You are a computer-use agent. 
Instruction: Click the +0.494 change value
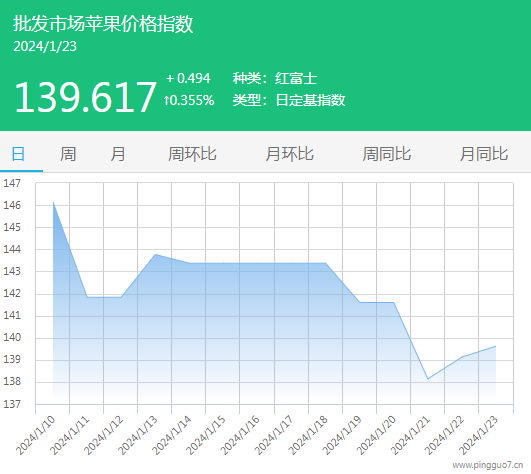coord(188,78)
